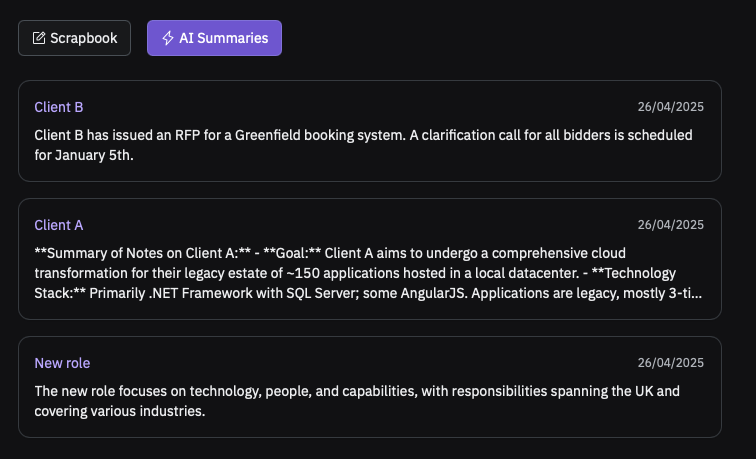Open the New role summary title
The width and height of the screenshot is (756, 459).
62,363
